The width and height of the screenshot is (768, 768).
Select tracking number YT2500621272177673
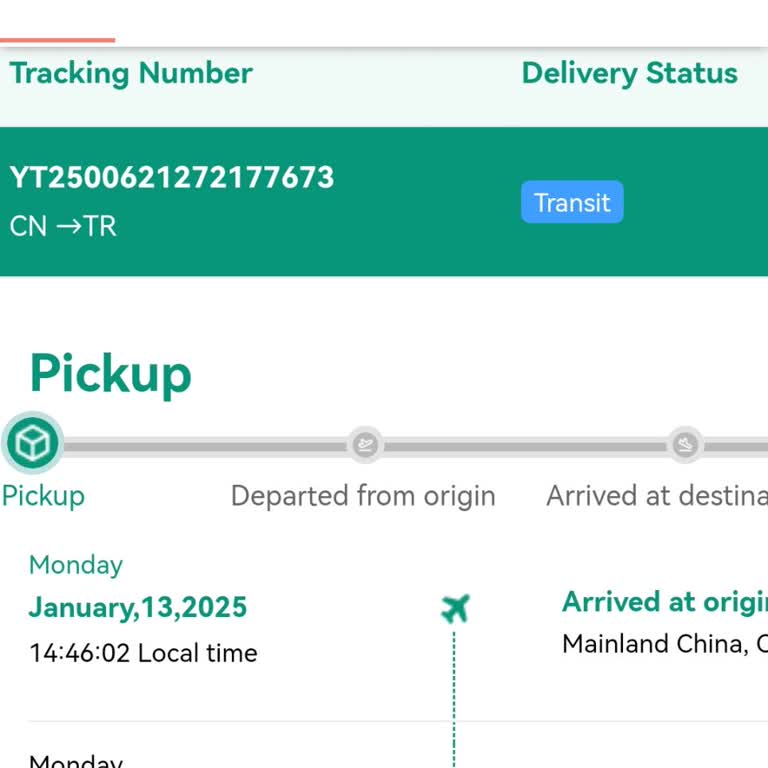pos(172,178)
